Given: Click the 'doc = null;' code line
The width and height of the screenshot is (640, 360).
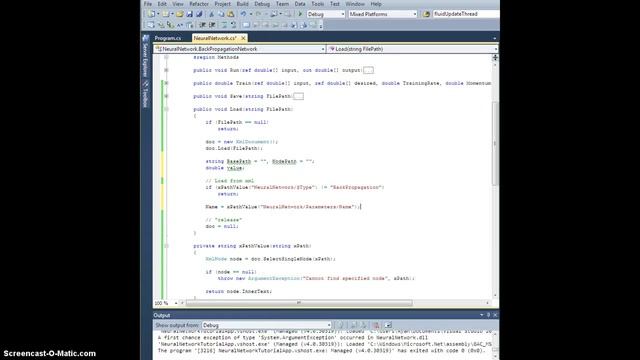Looking at the screenshot, I should tap(222, 226).
